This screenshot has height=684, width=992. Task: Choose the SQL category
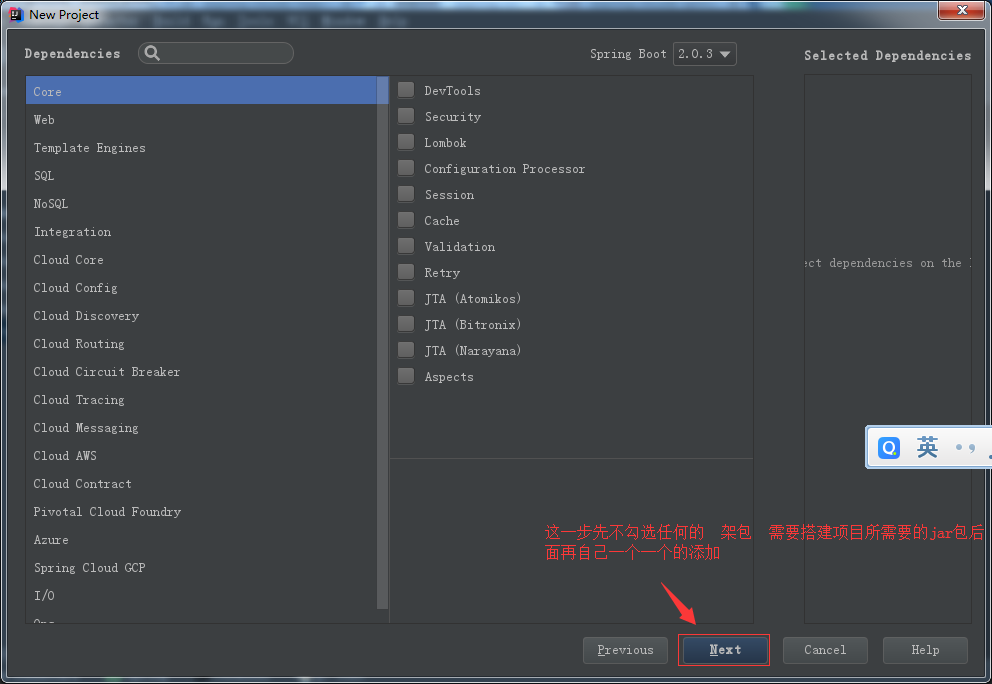[x=201, y=175]
